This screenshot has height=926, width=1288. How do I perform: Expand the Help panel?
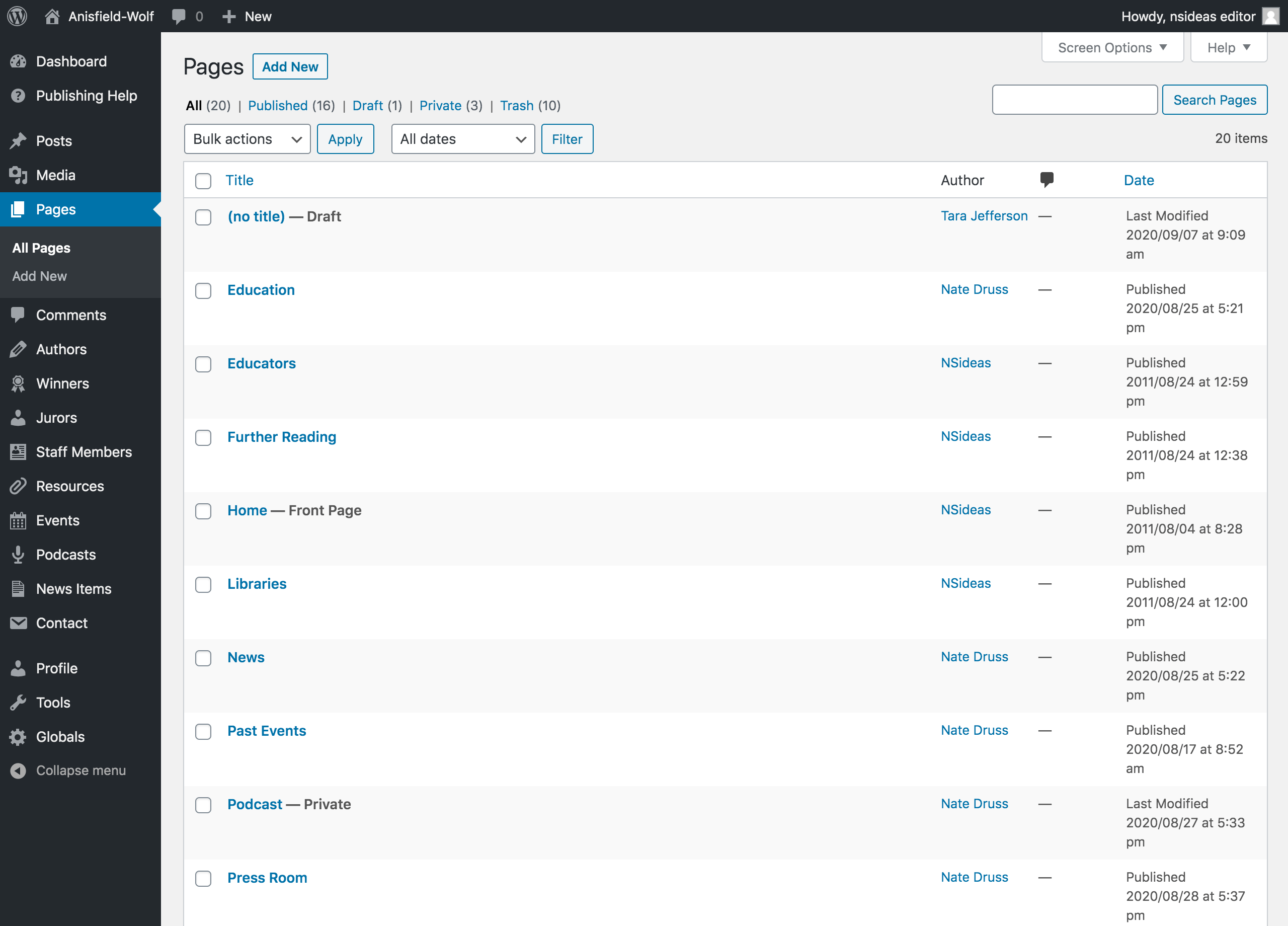pyautogui.click(x=1228, y=47)
